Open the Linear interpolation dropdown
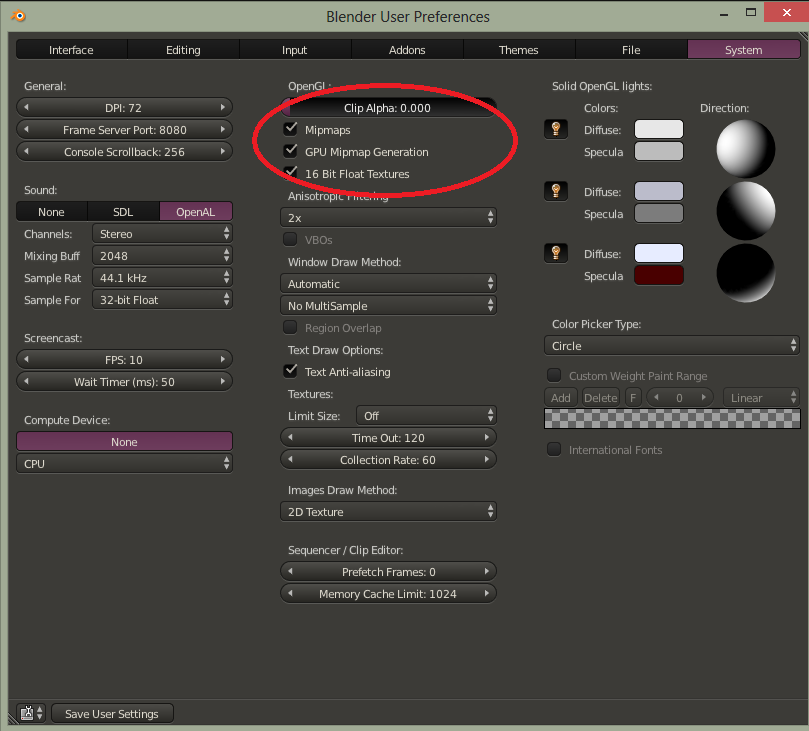 click(x=762, y=398)
